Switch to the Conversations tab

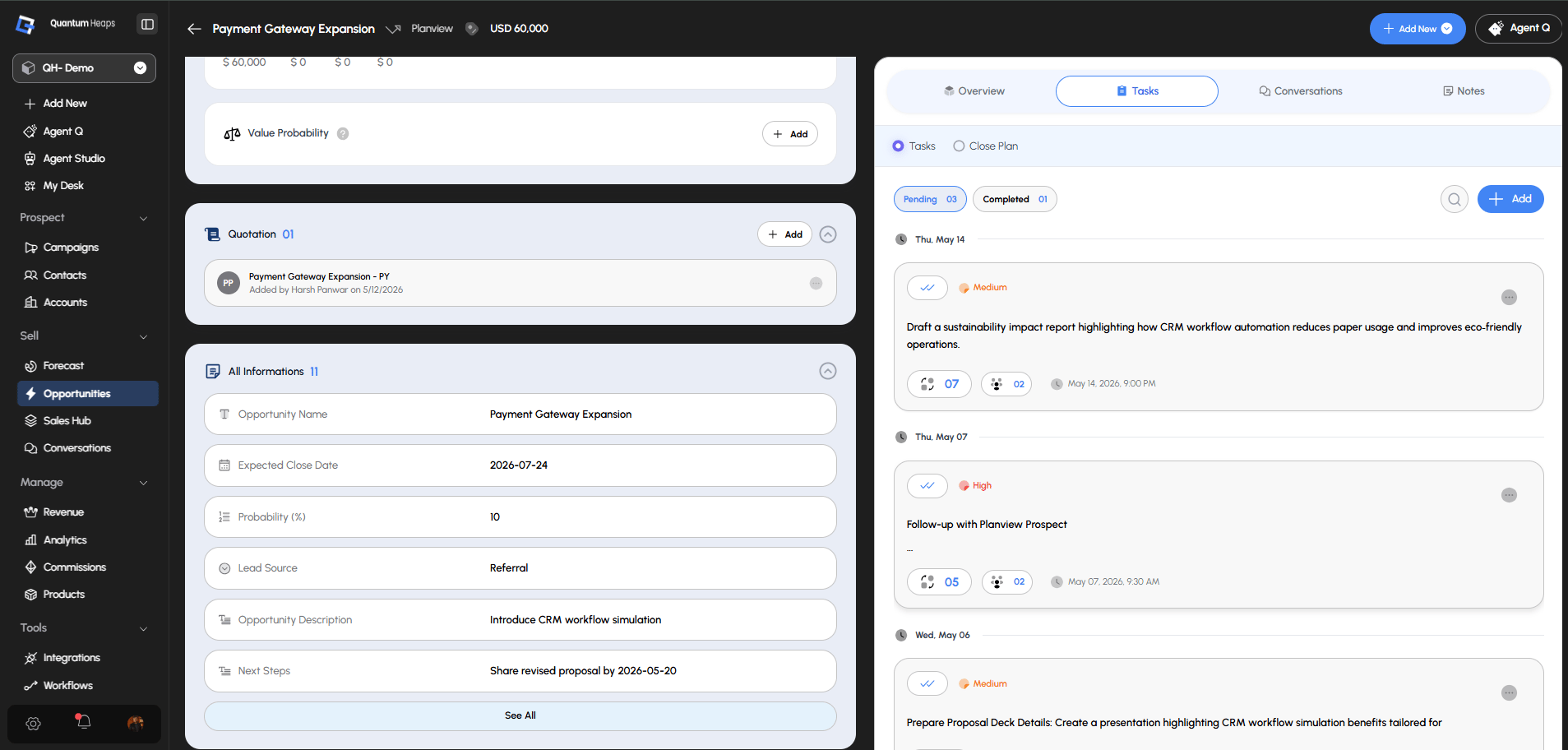pyautogui.click(x=1300, y=91)
